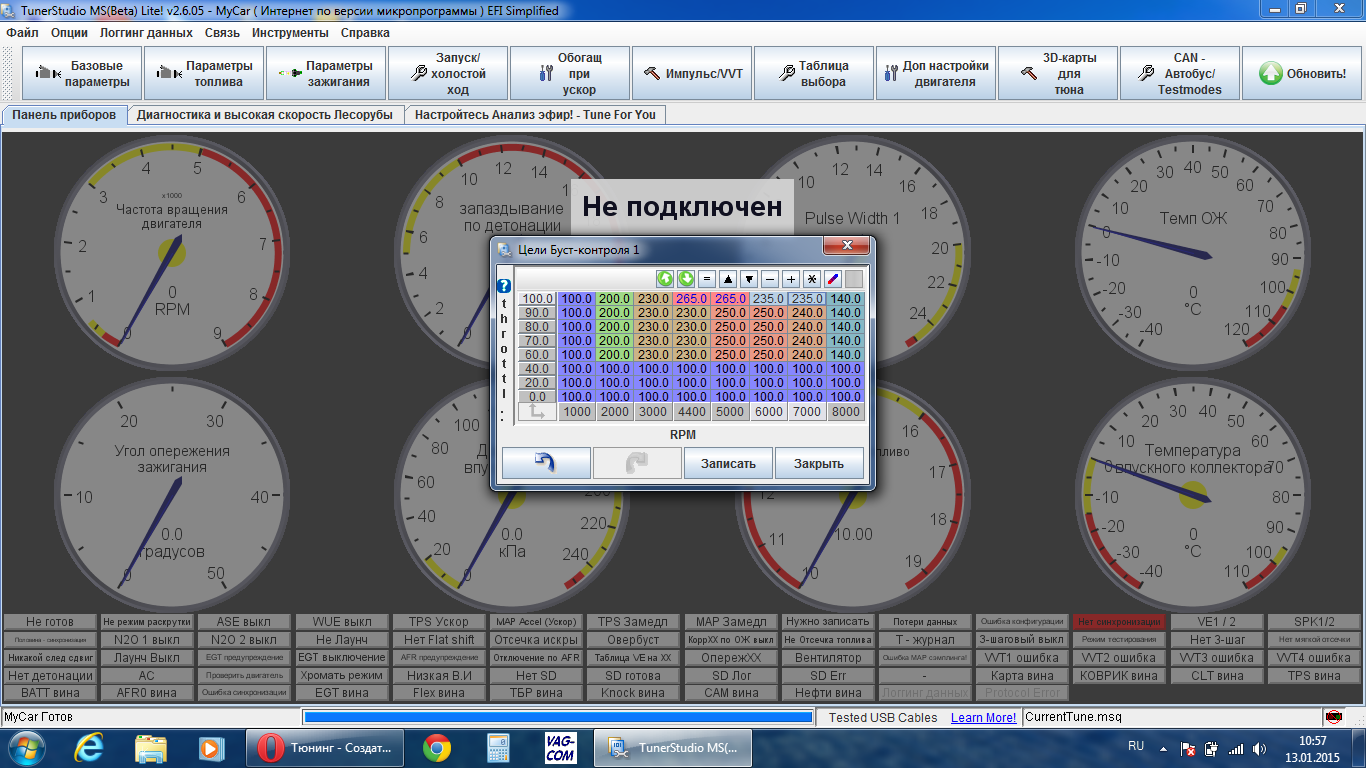The image size is (1366, 768).
Task: Open the VAG-COM taskbar icon
Action: [560, 747]
